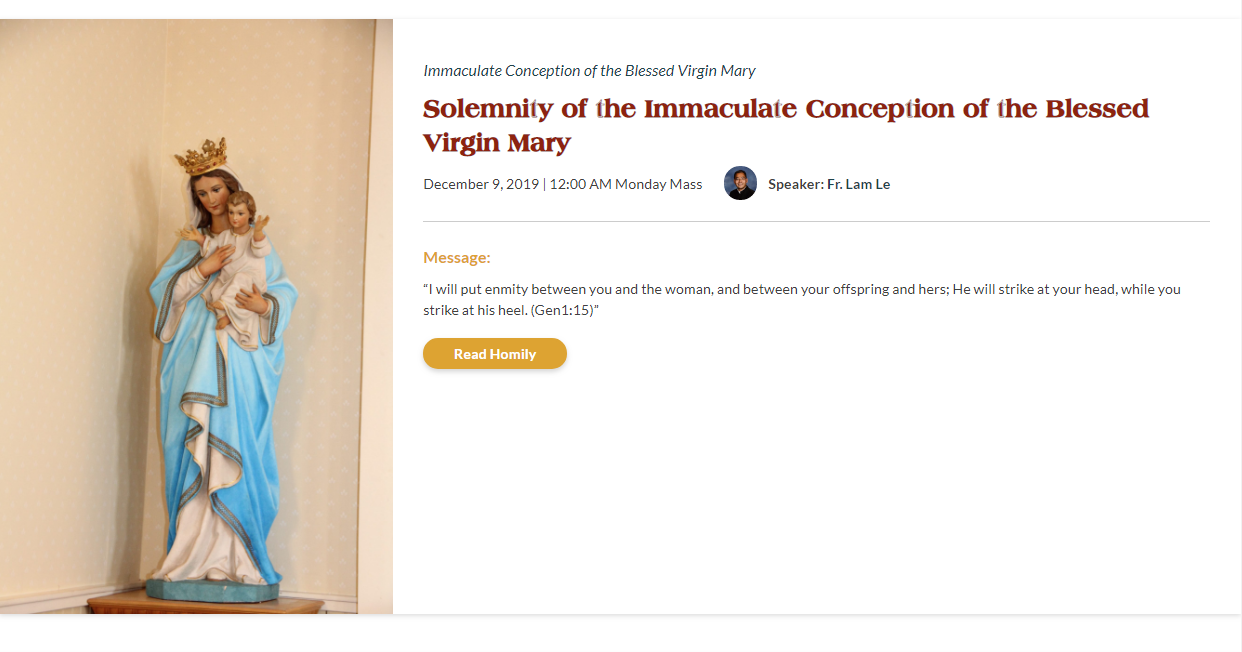Open the Solemnity of the Immaculate Conception title
Screen dimensions: 1242x652
click(785, 109)
